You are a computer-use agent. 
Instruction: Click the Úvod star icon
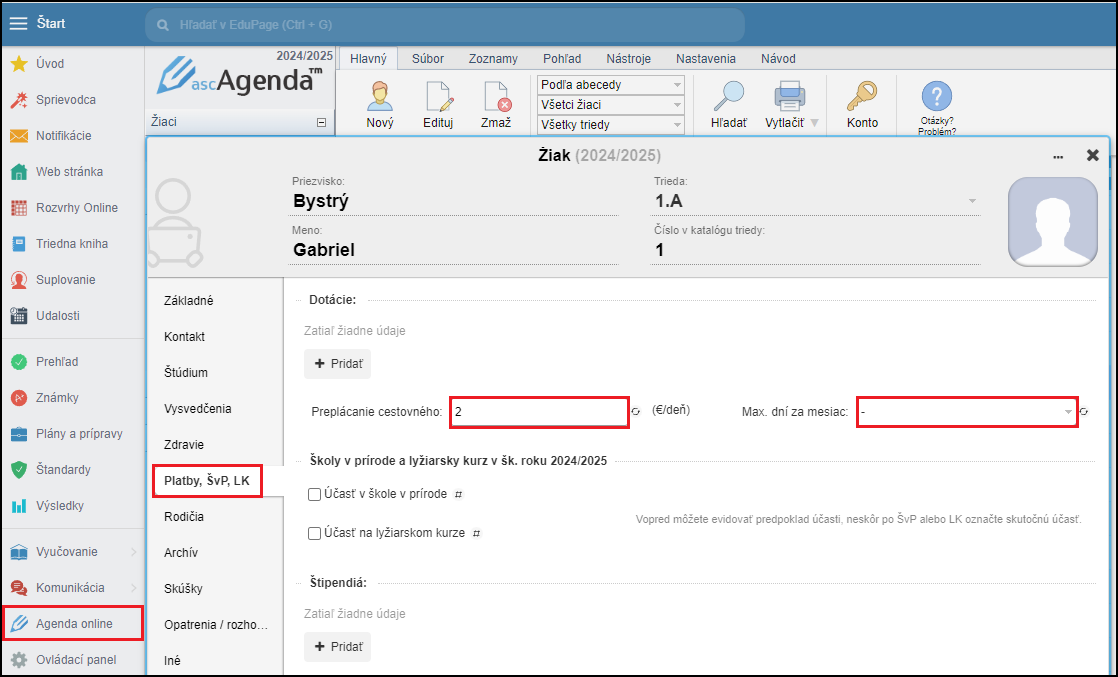tap(19, 64)
